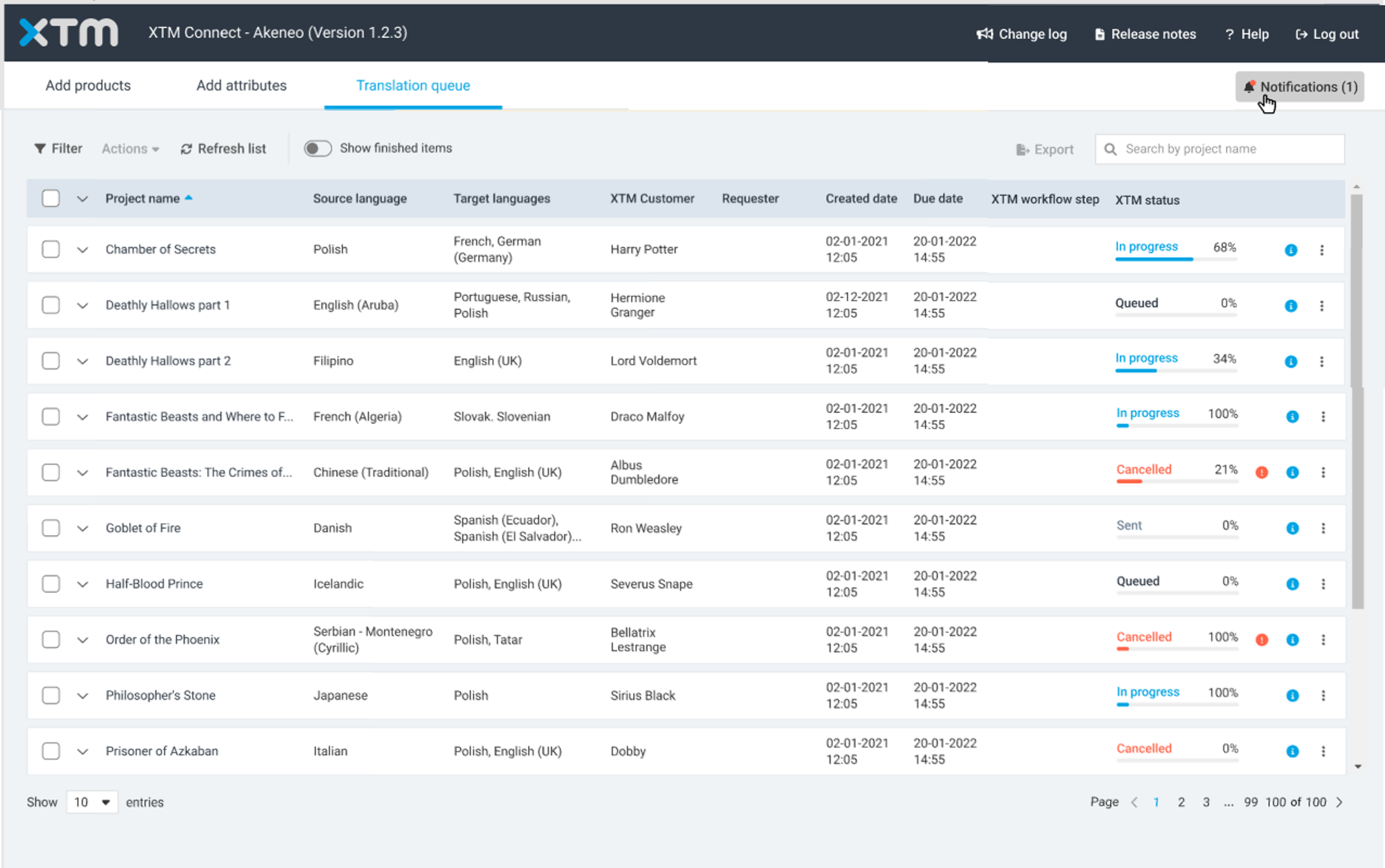
Task: Check the select-all header checkbox
Action: 50,198
